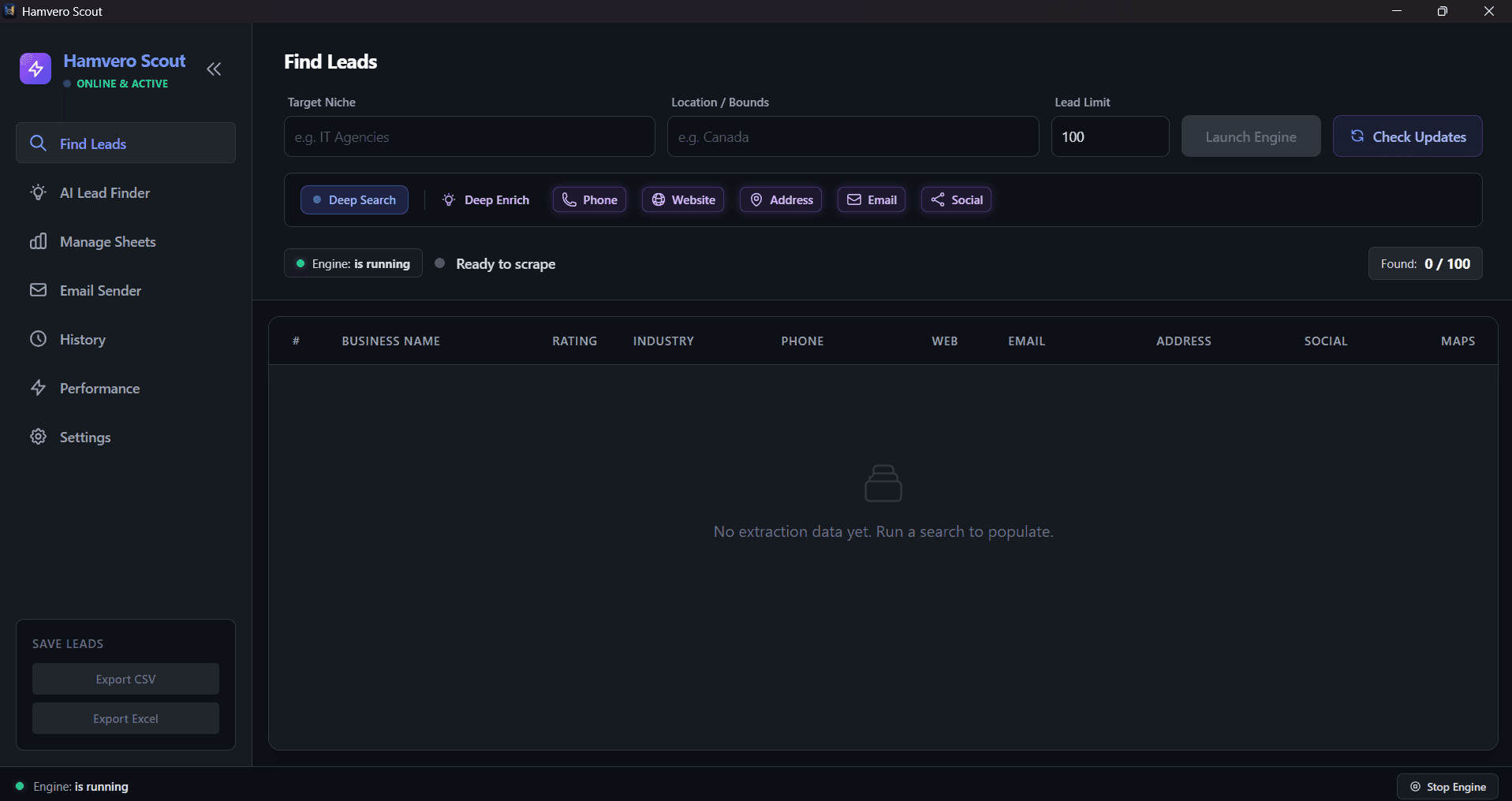The image size is (1512, 801).
Task: Toggle the Address filter chip
Action: coord(781,199)
